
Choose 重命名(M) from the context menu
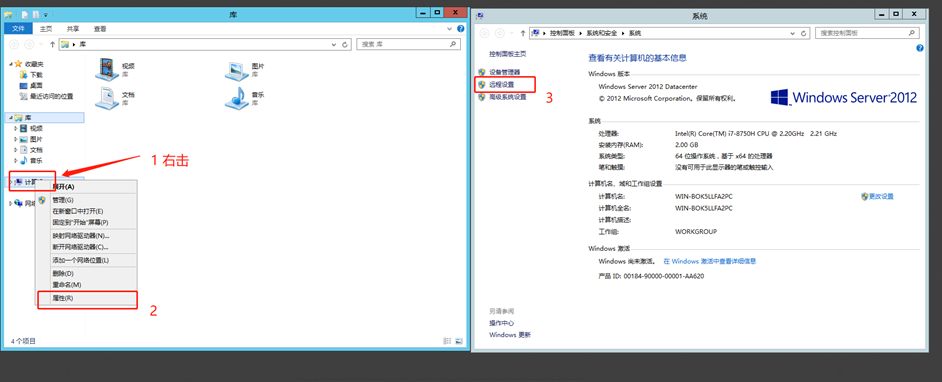point(87,285)
